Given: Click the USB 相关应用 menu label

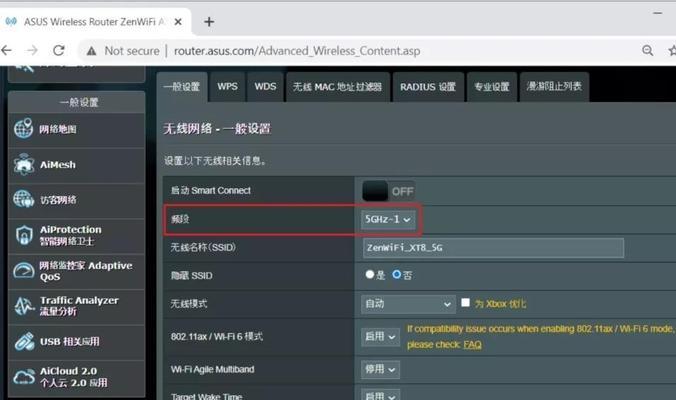Looking at the screenshot, I should 70,342.
